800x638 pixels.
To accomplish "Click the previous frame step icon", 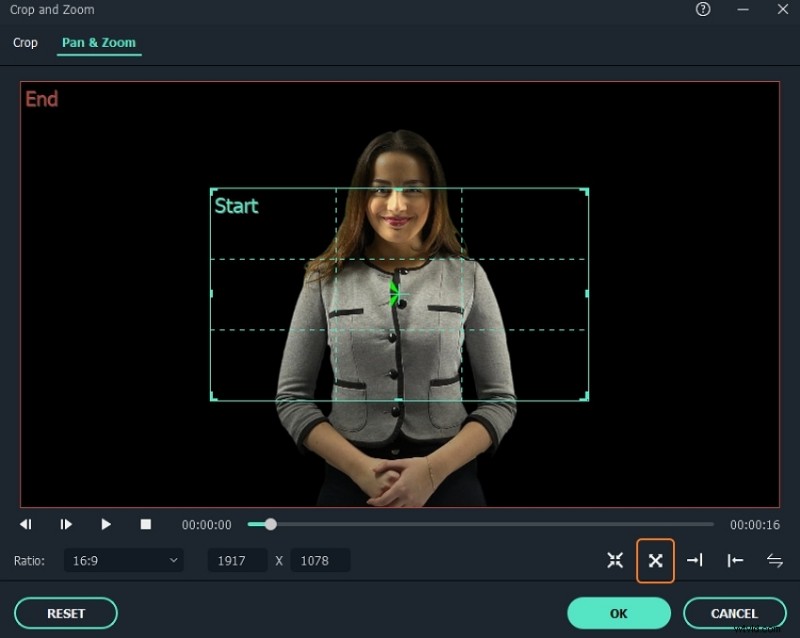I will pos(26,524).
